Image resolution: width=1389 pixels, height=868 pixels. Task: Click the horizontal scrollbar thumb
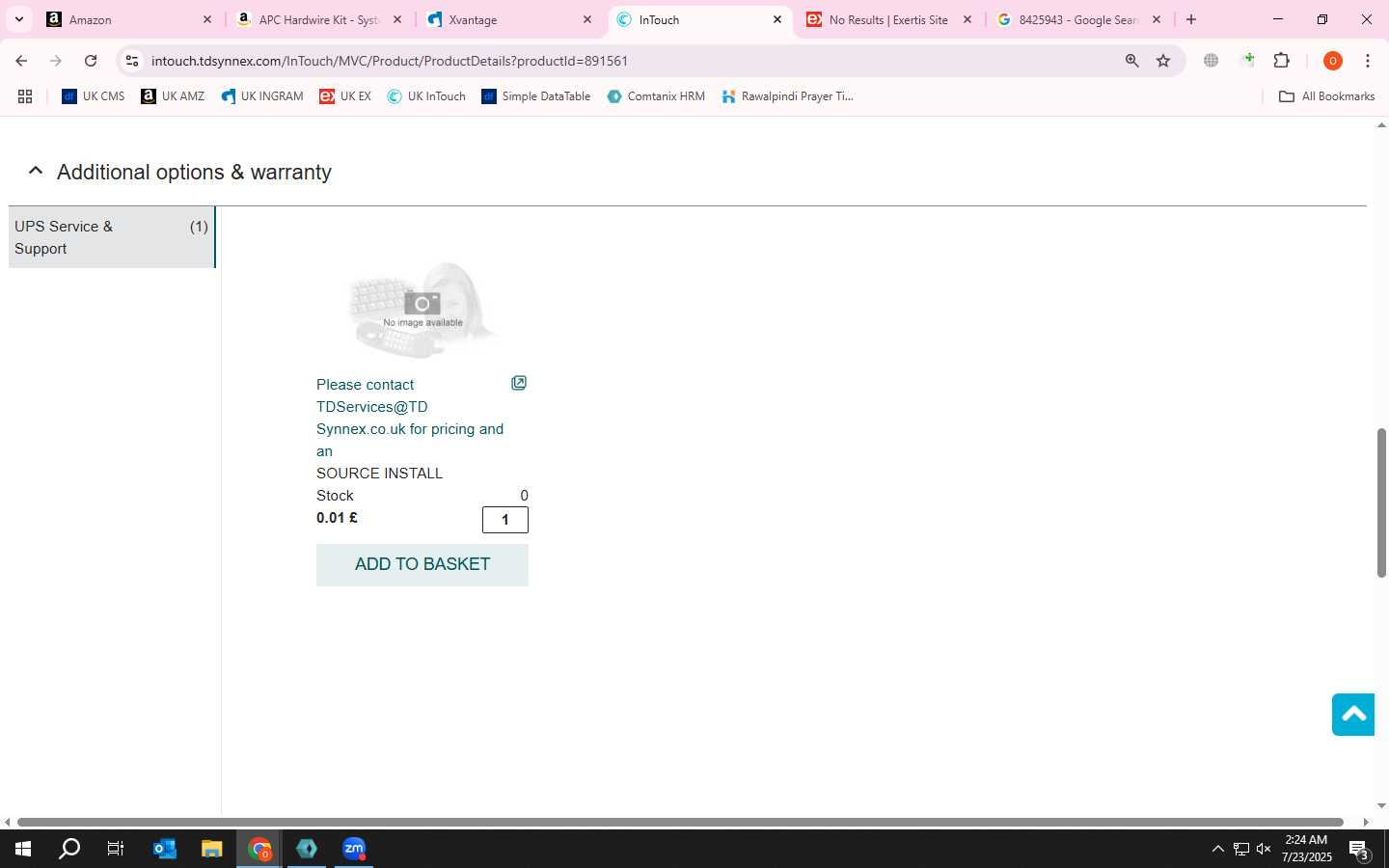coord(680,822)
